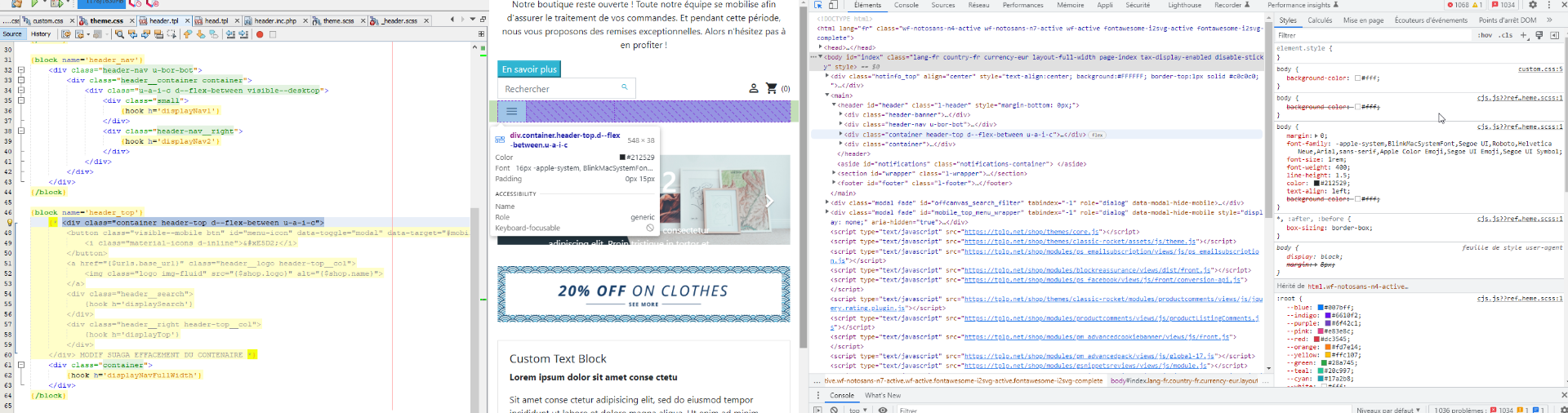The height and width of the screenshot is (413, 1568).
Task: Open the head.tpl editor tab
Action: coord(216,20)
